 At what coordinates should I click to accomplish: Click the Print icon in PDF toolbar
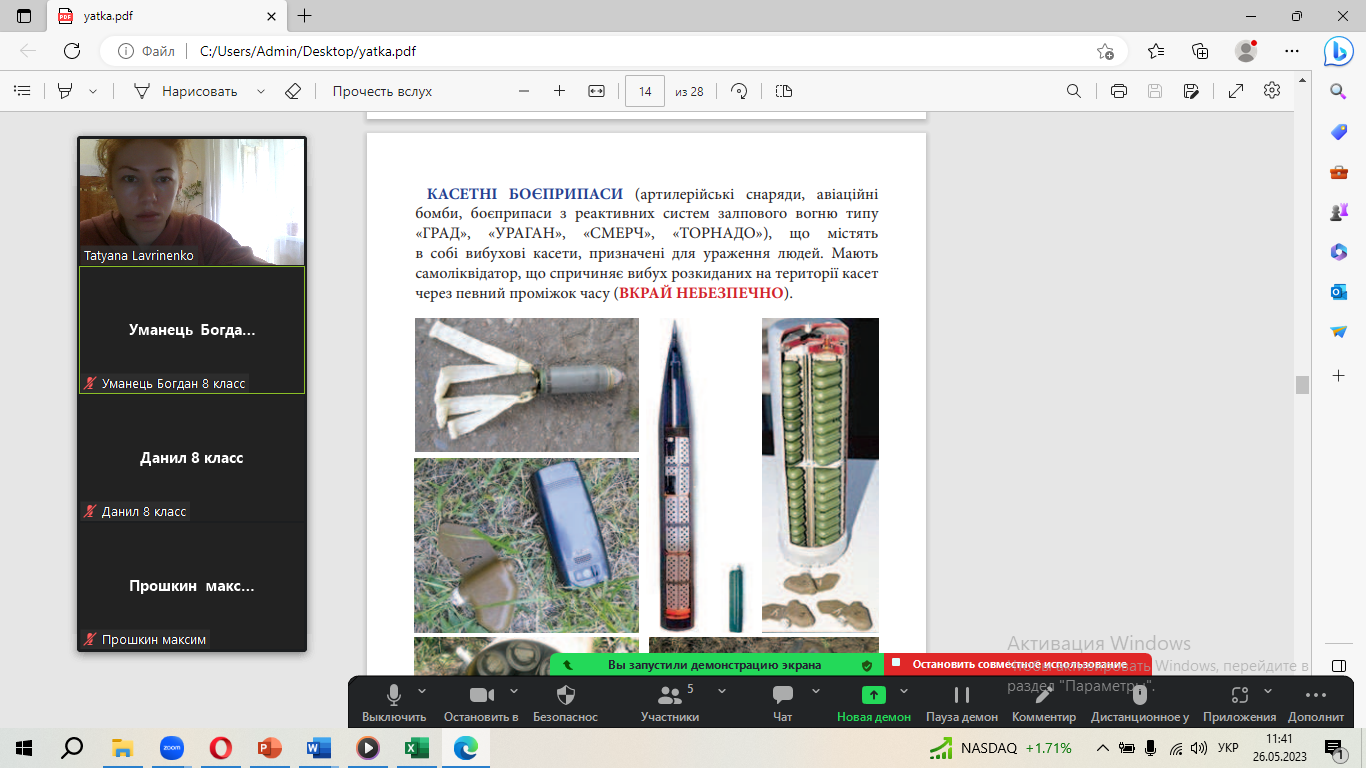1119,91
